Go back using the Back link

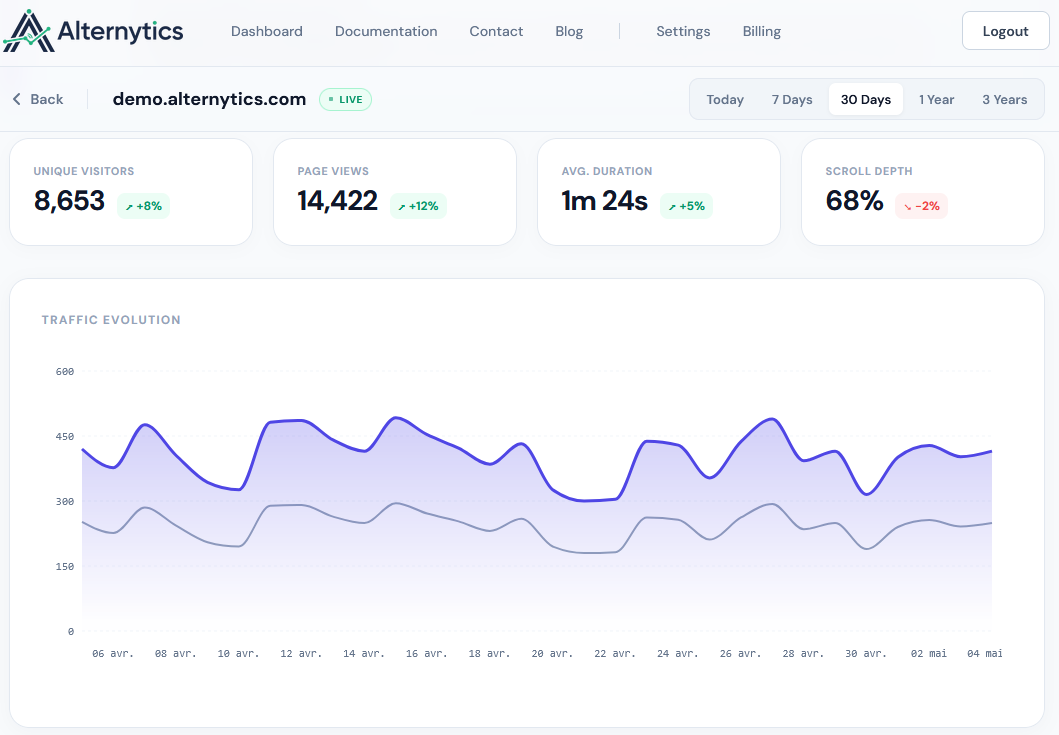38,99
